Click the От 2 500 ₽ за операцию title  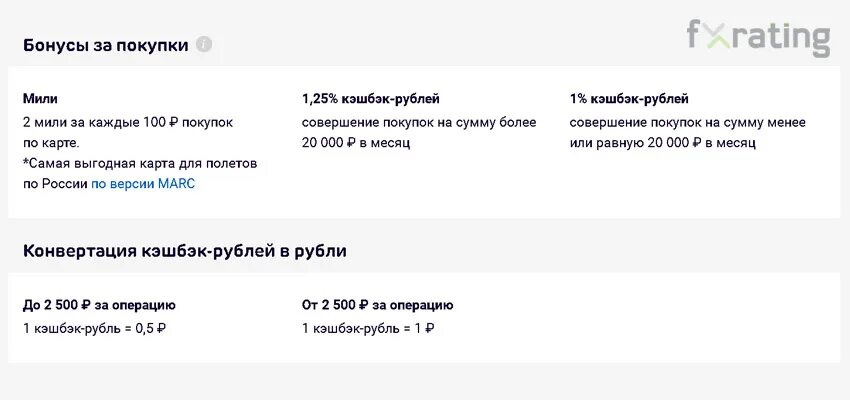tap(377, 305)
